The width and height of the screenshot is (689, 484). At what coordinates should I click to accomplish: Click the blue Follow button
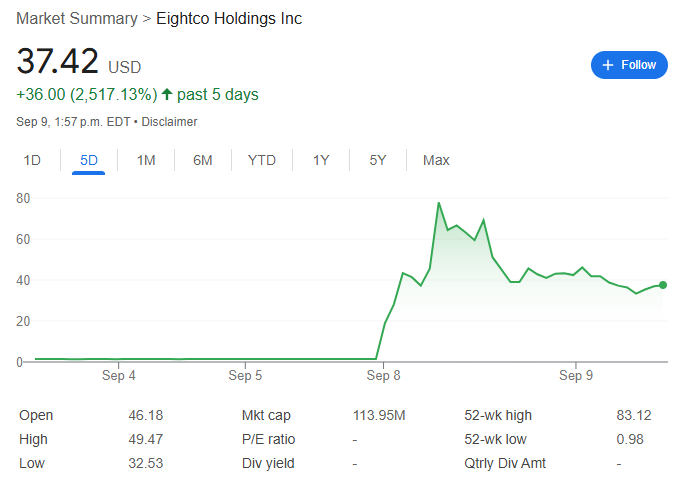click(x=629, y=65)
